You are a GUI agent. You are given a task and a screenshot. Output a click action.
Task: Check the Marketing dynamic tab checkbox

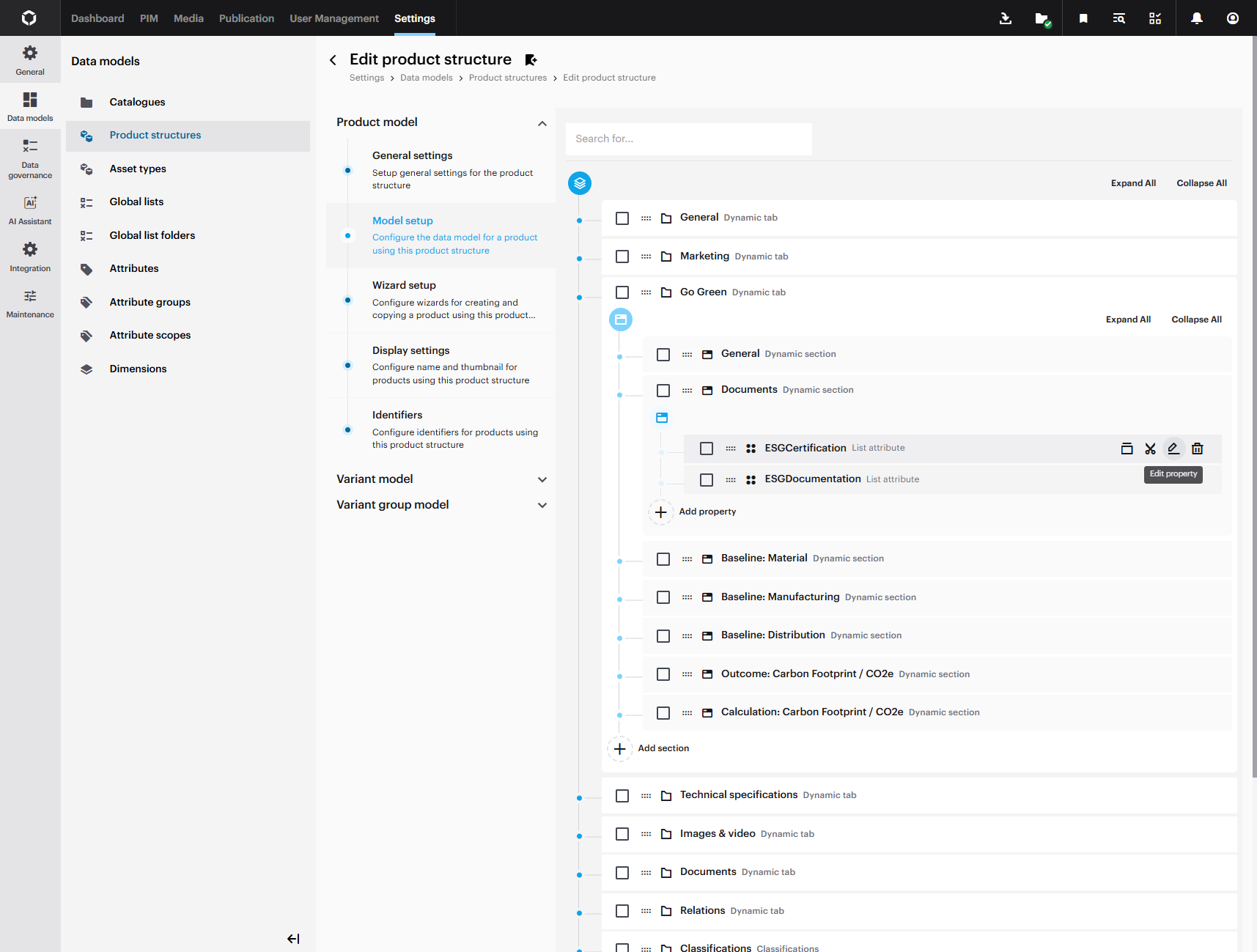coord(622,257)
